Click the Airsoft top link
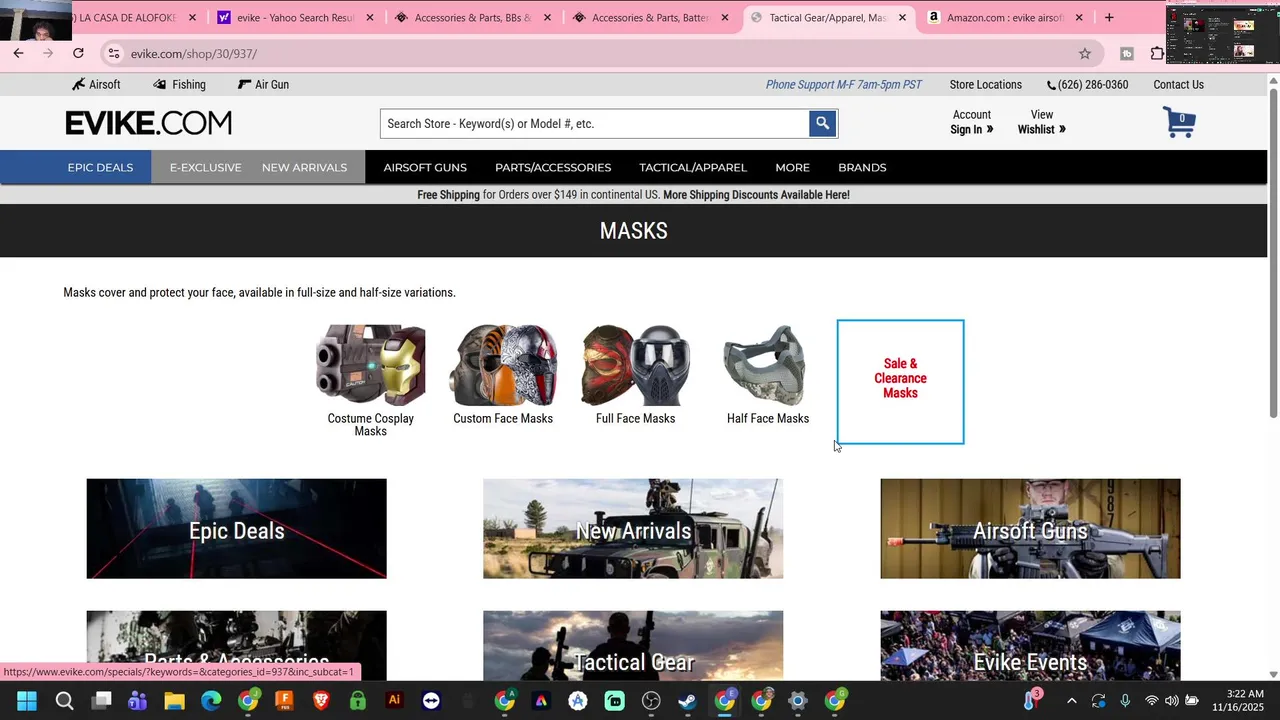1280x720 pixels. (96, 85)
